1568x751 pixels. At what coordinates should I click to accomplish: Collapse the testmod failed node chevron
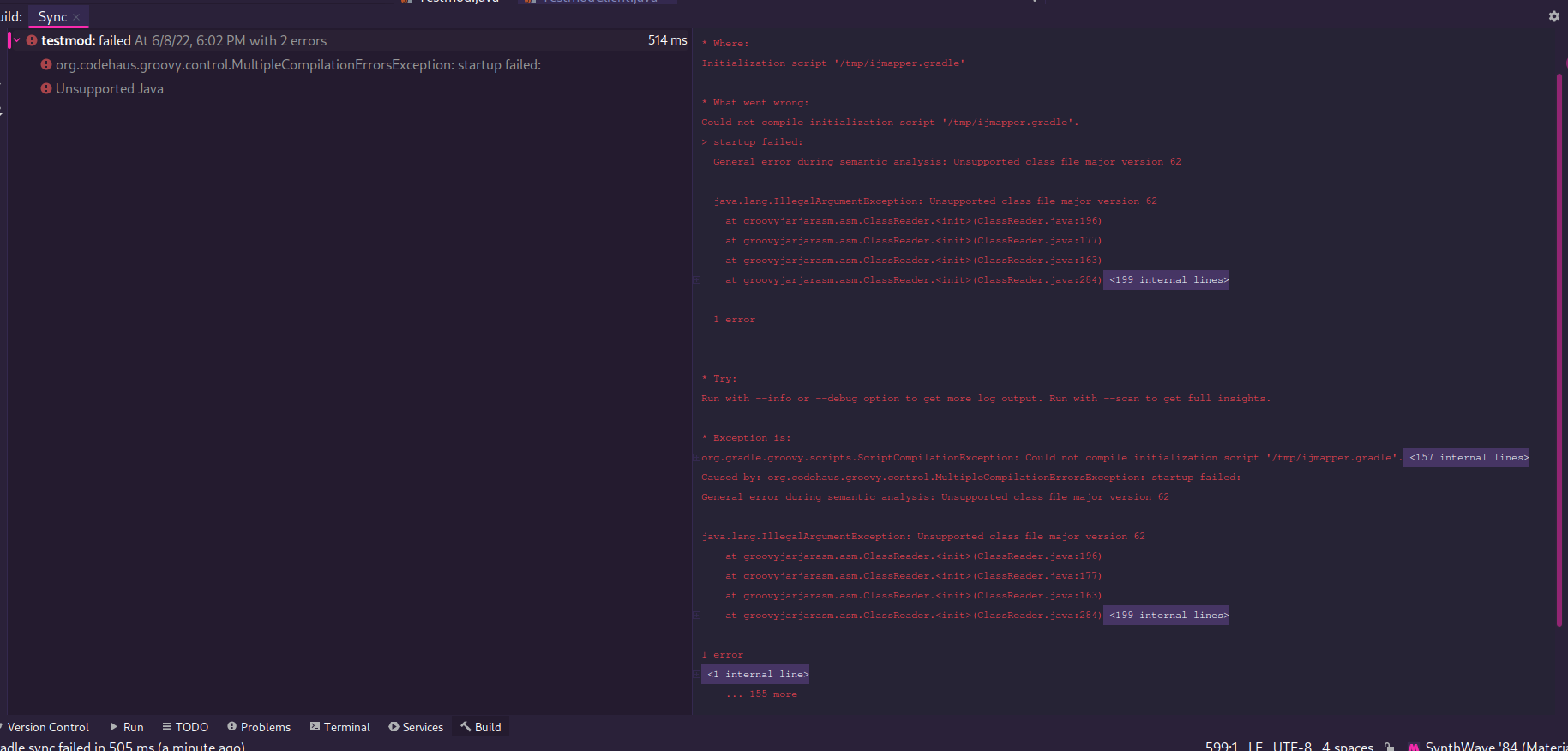[x=16, y=40]
